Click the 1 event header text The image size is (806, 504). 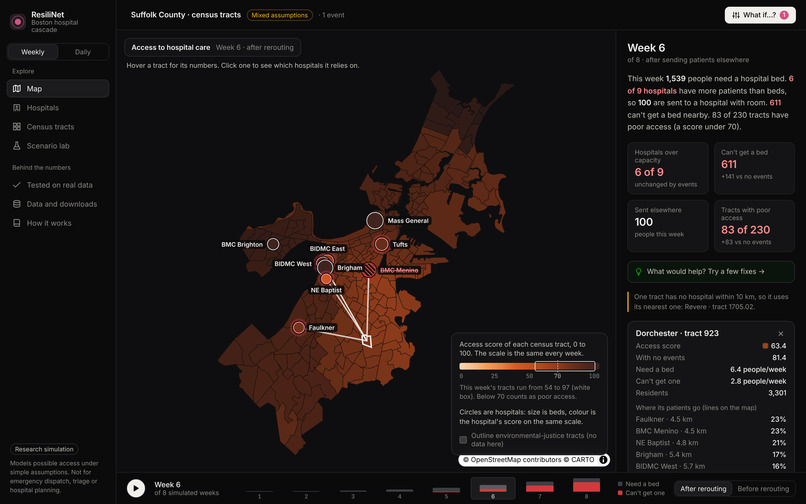pos(333,15)
